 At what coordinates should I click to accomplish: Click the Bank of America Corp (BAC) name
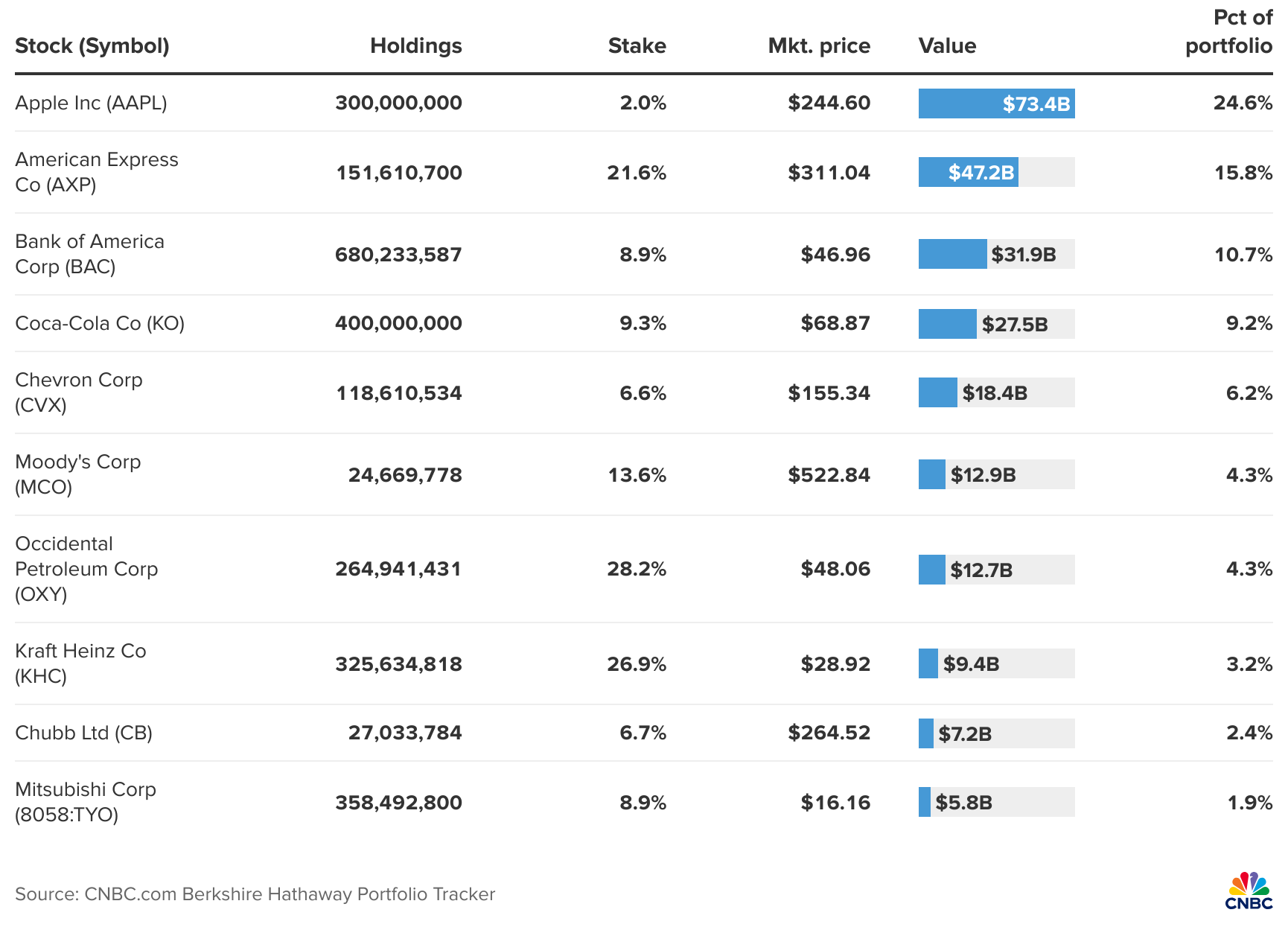click(89, 254)
